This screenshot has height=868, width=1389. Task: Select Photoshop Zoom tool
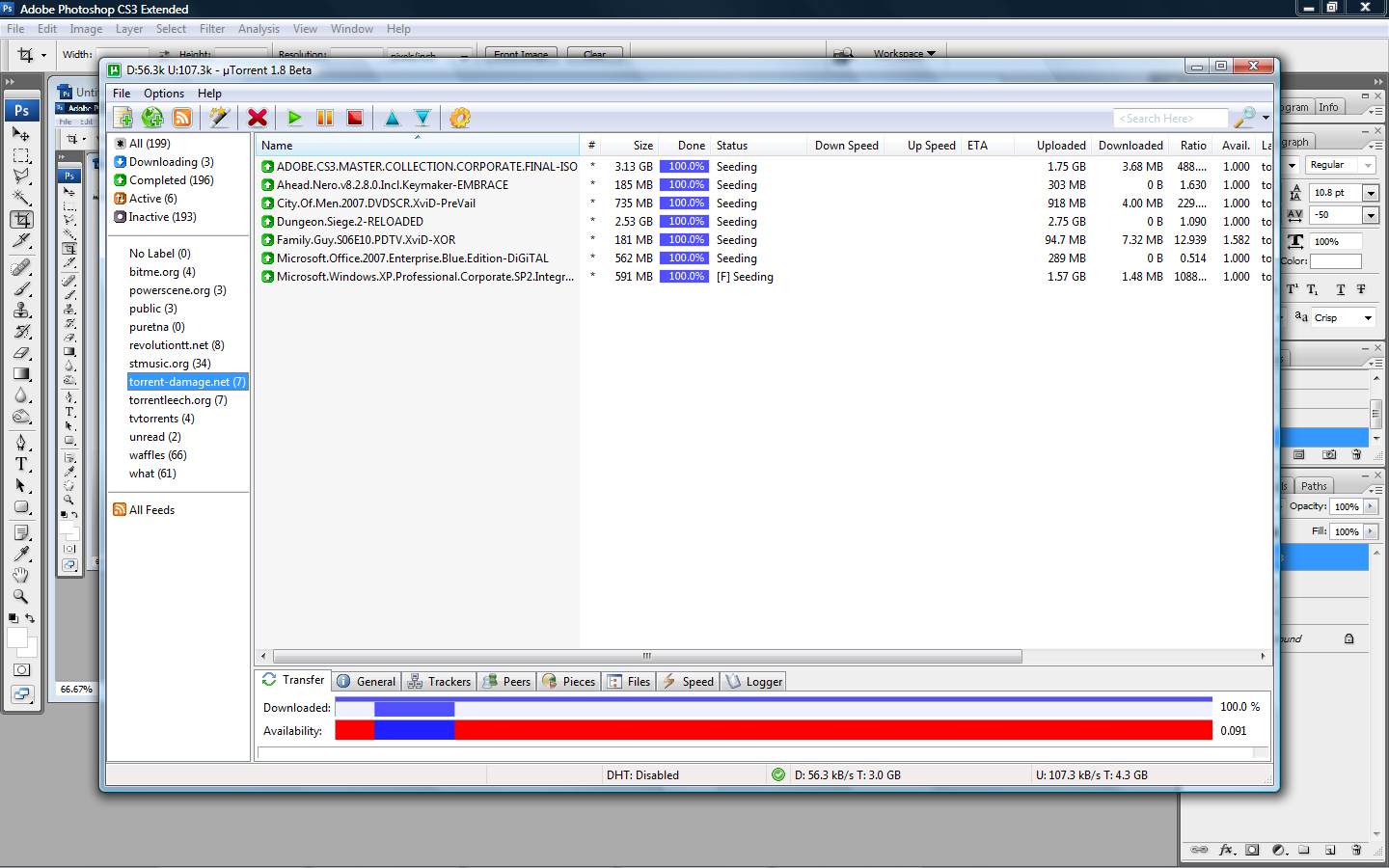click(21, 596)
